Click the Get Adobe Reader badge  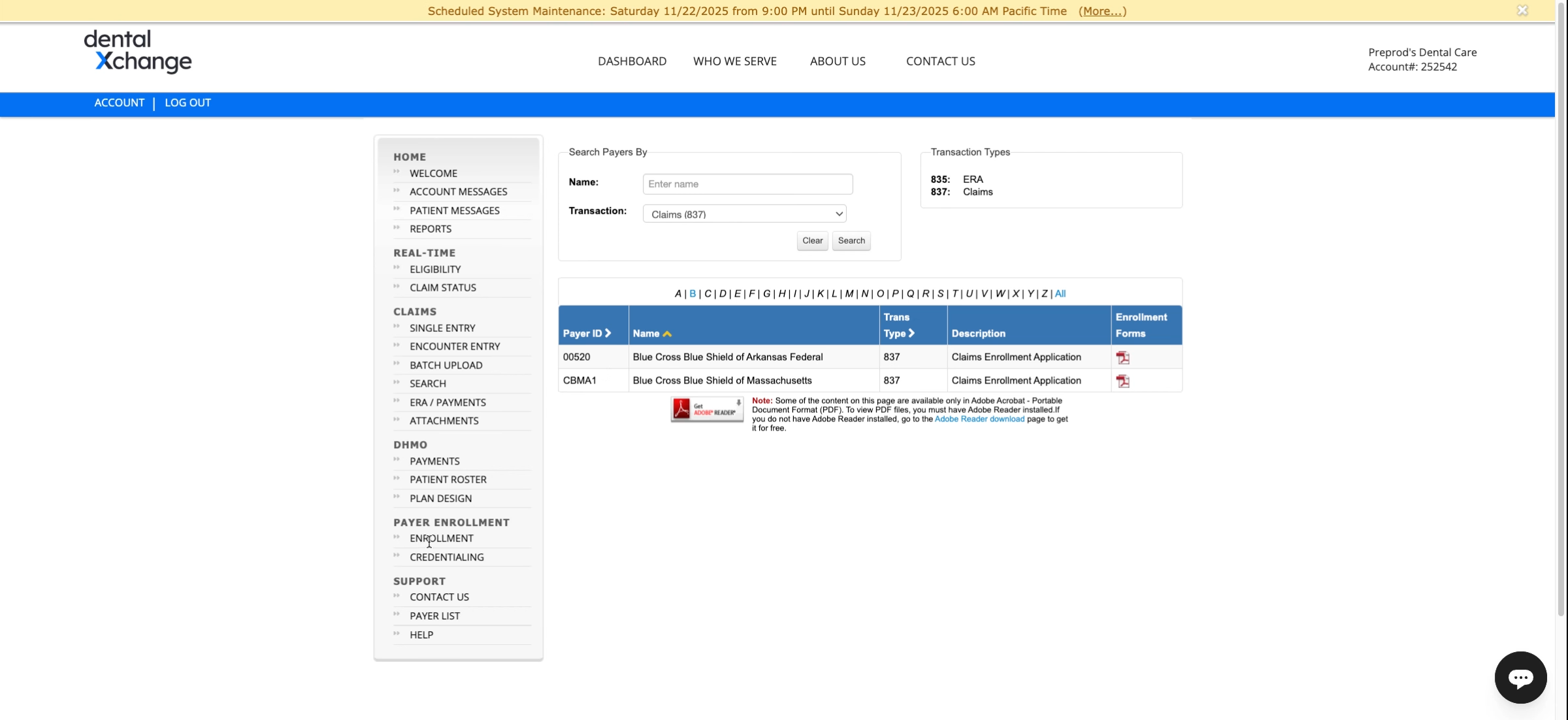(707, 409)
